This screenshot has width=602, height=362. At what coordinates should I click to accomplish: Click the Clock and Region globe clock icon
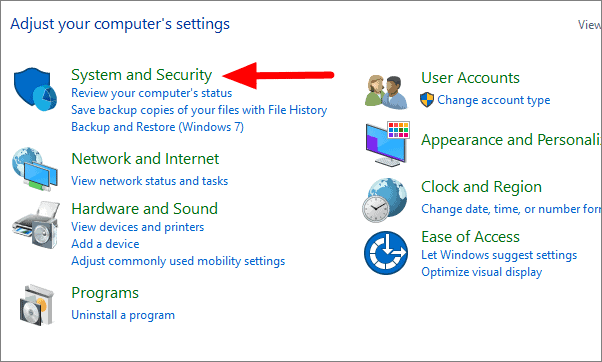[384, 200]
